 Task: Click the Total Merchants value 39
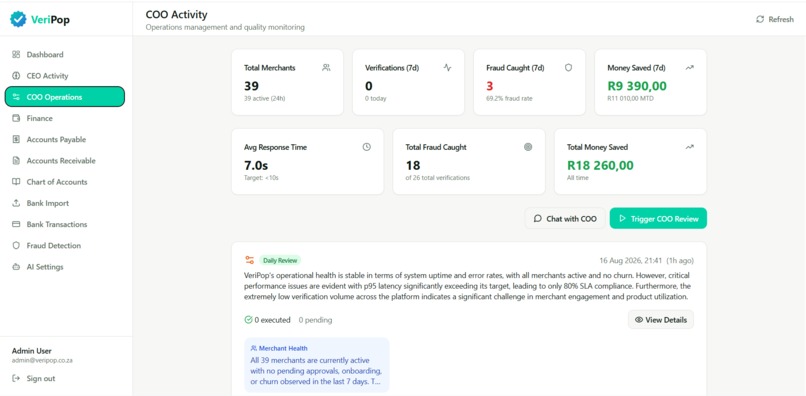tap(251, 86)
